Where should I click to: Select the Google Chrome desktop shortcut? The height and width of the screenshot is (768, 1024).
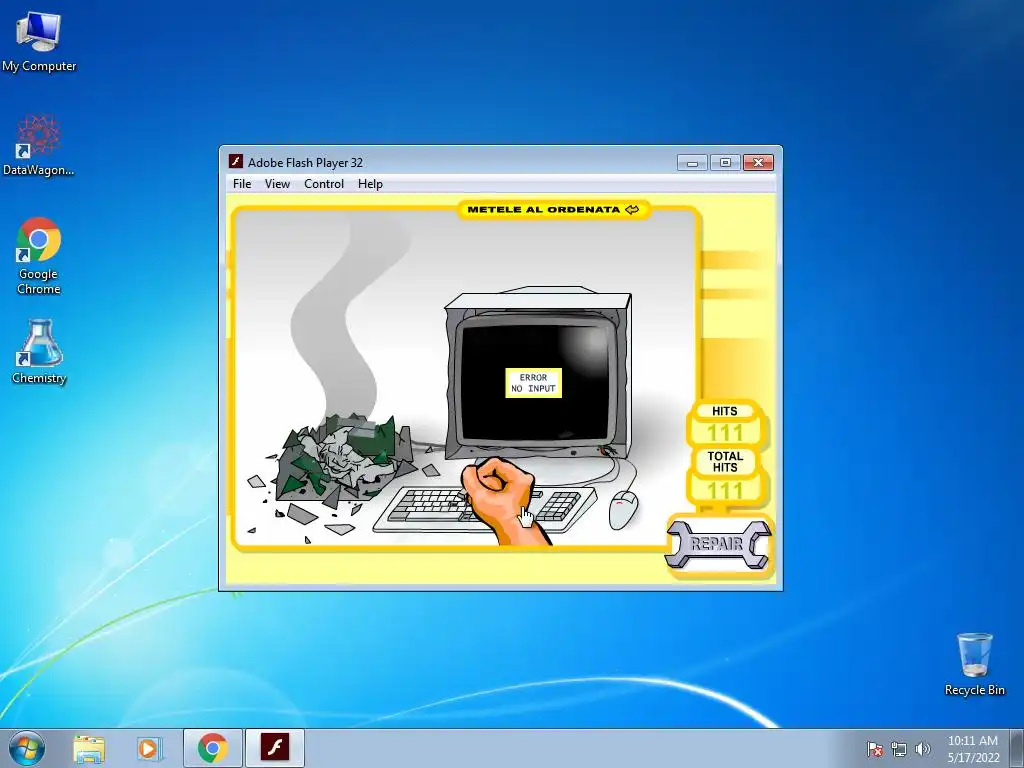coord(39,256)
